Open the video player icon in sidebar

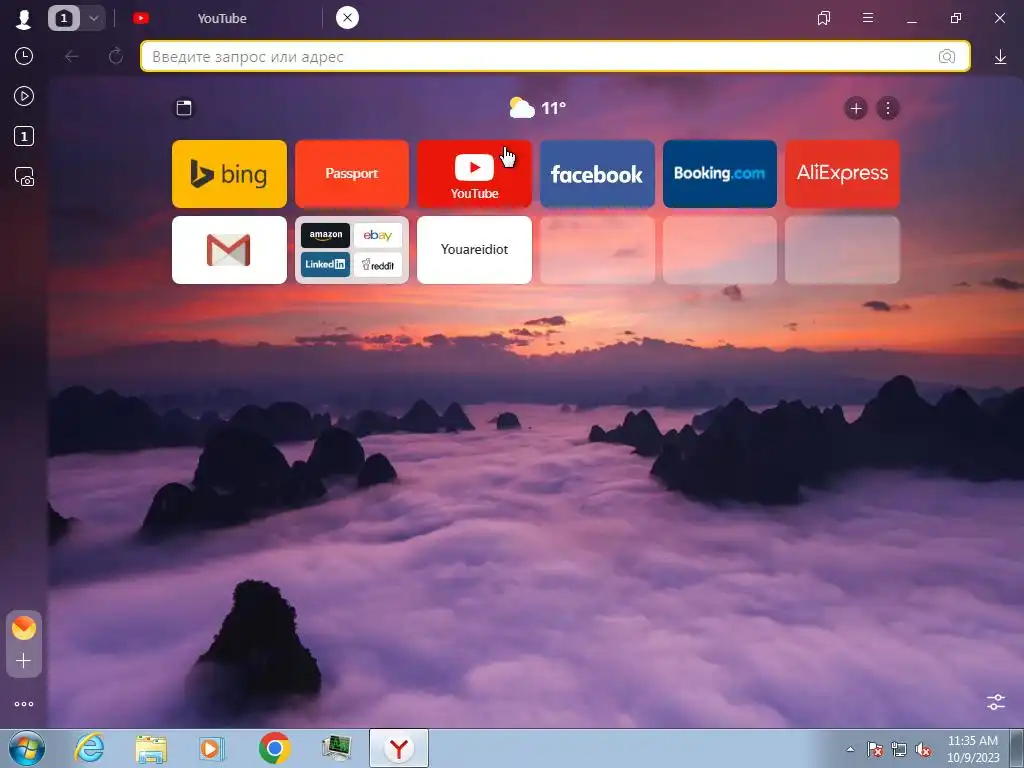(24, 97)
